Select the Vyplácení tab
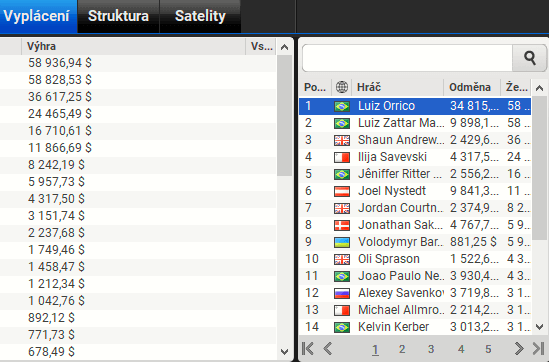 (37, 16)
